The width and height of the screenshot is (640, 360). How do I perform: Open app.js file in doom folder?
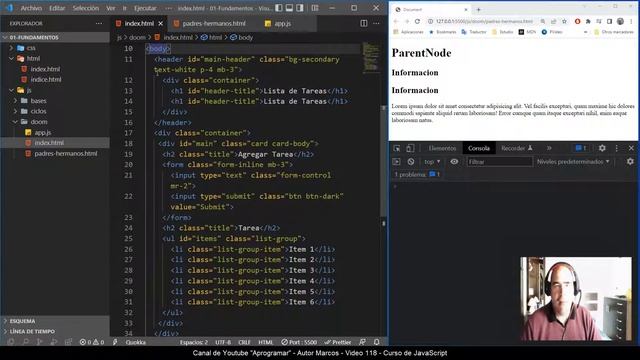pyautogui.click(x=55, y=132)
